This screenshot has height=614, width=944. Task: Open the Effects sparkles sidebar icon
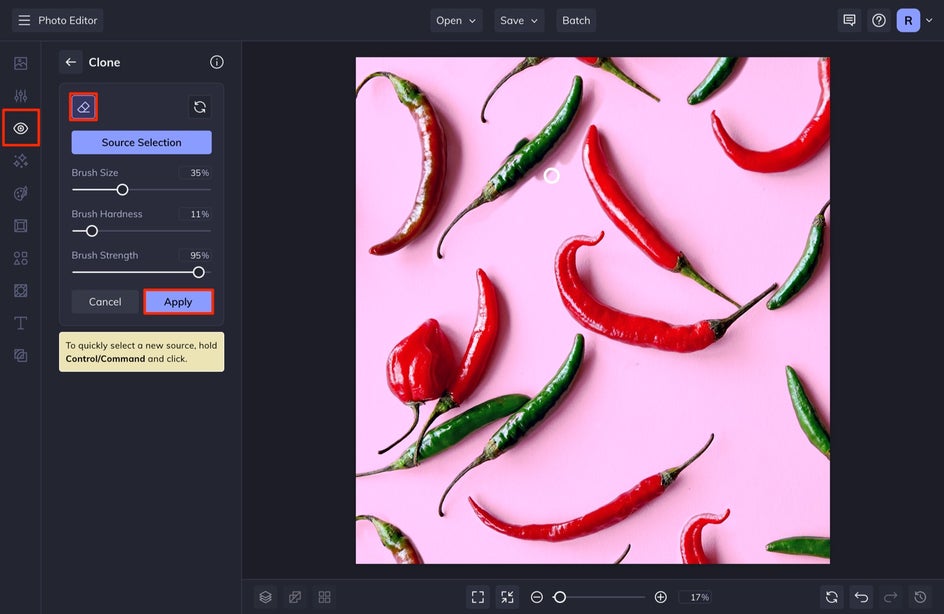coord(20,161)
